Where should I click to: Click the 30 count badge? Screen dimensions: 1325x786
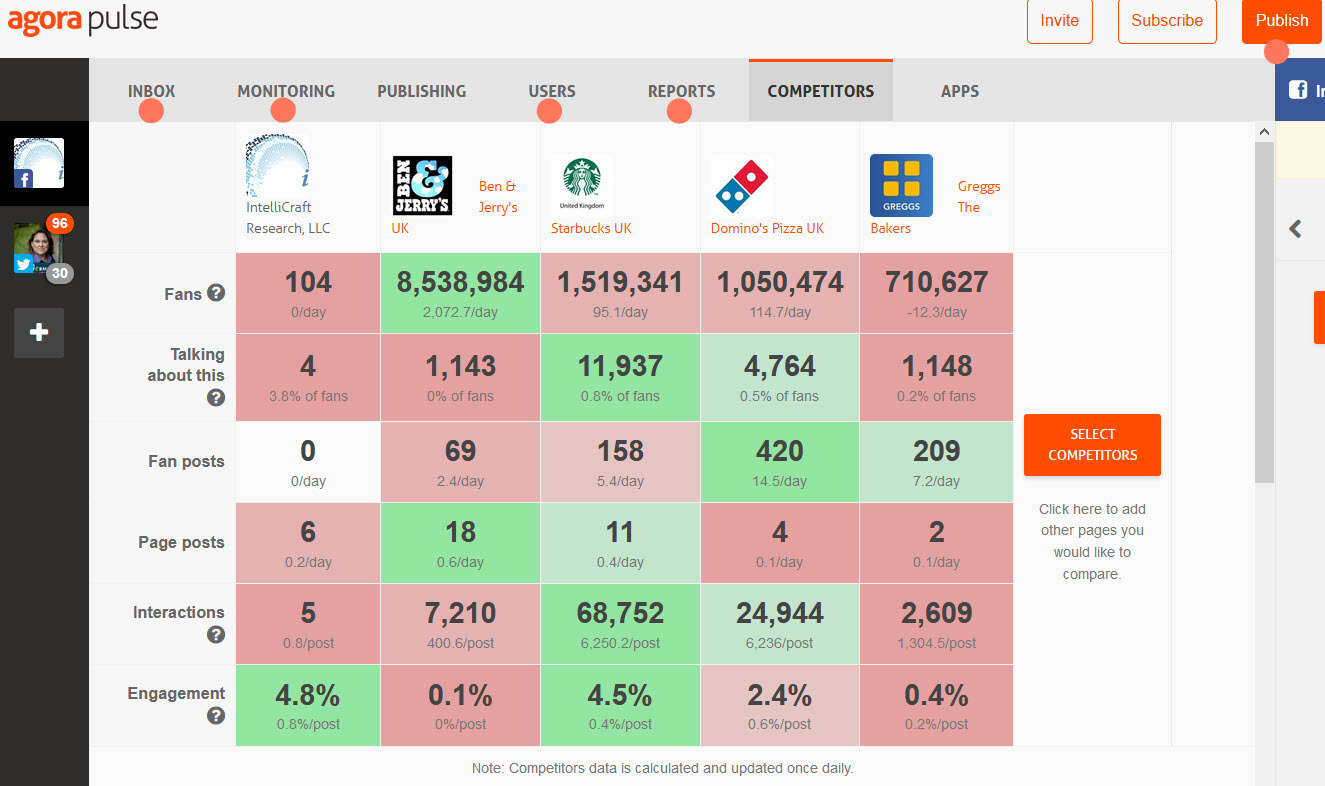click(x=59, y=273)
